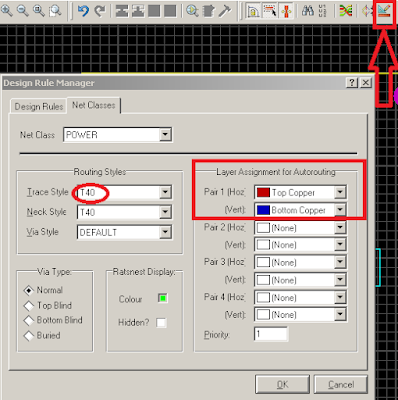Confirm with the OK button

[x=282, y=384]
